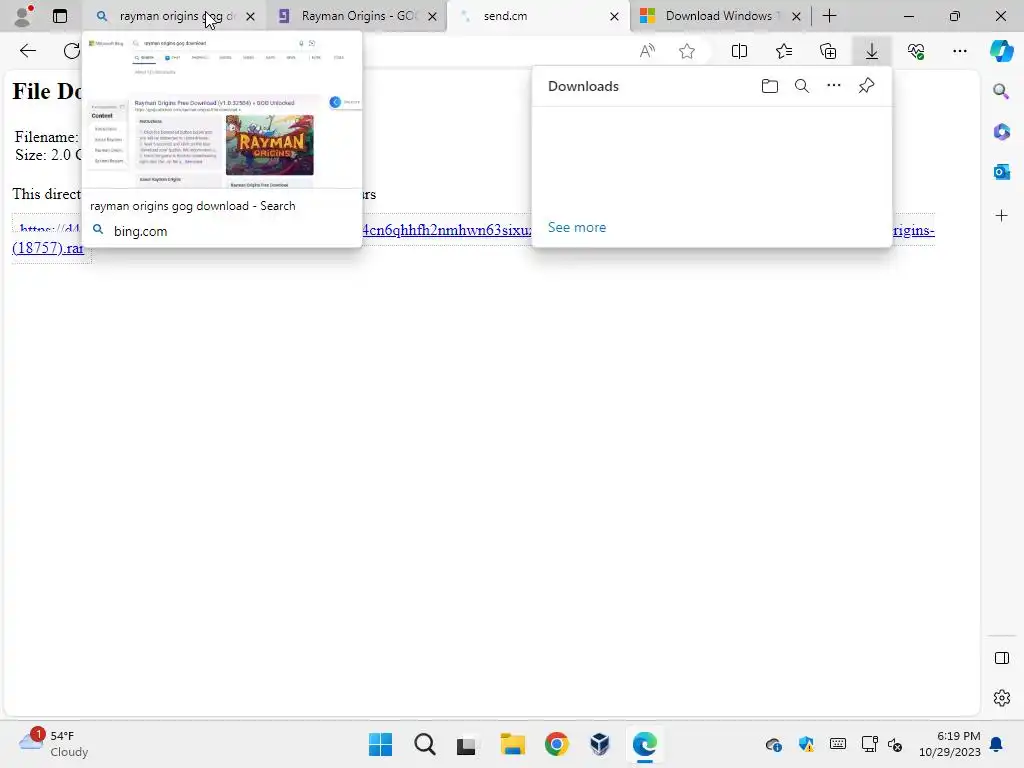
Task: Open Windows Security tray icon
Action: point(806,744)
